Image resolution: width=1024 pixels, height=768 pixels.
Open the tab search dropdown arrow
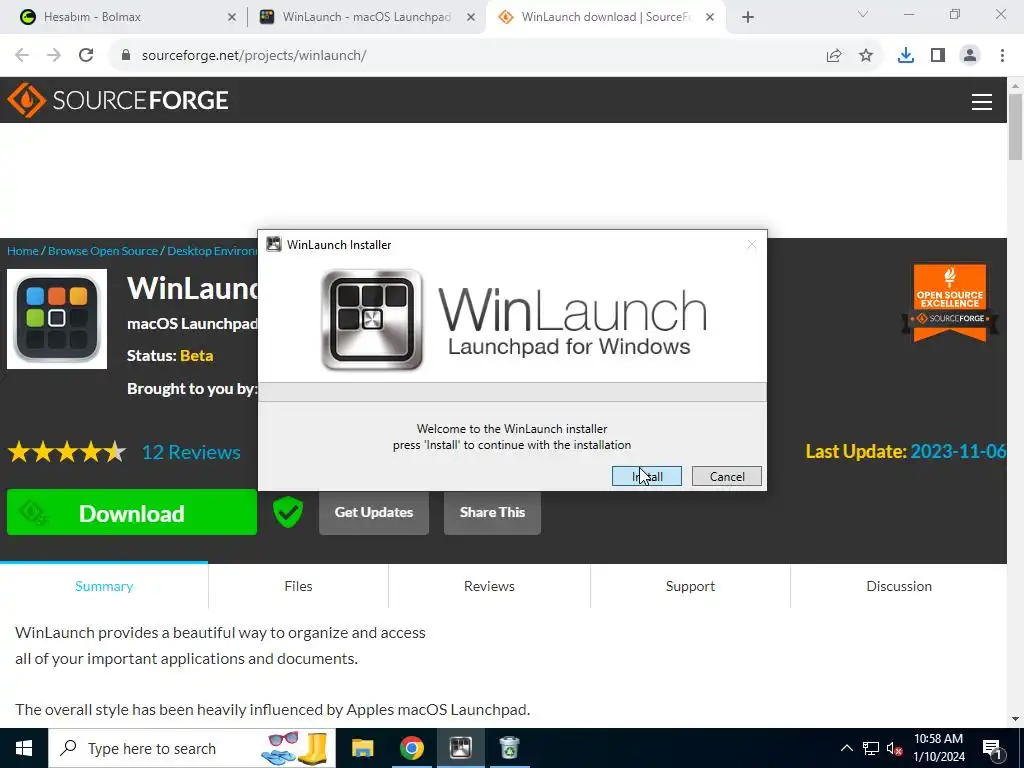tap(863, 14)
